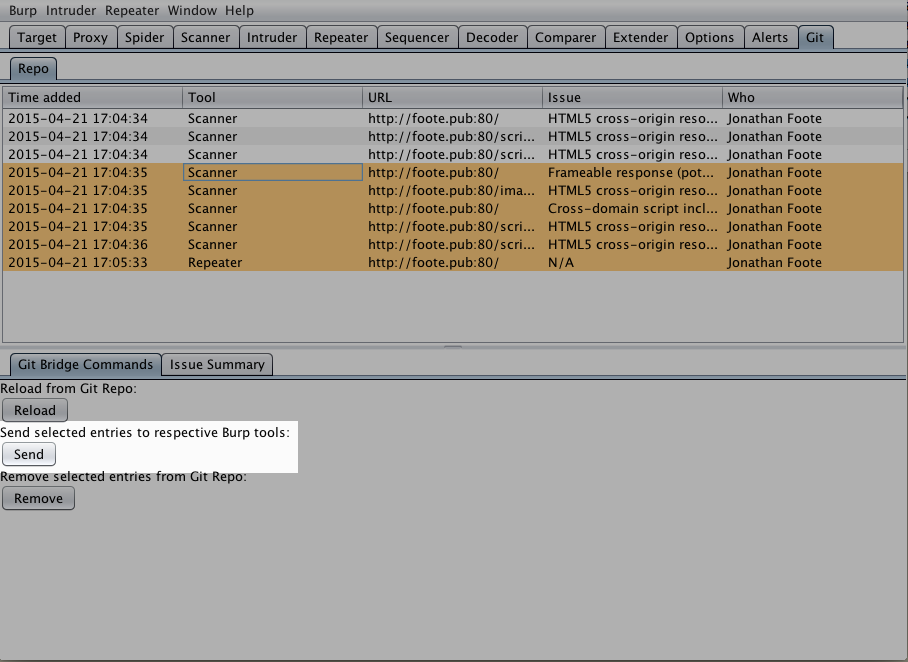Sort table by URL column header
This screenshot has width=908, height=662.
point(453,97)
